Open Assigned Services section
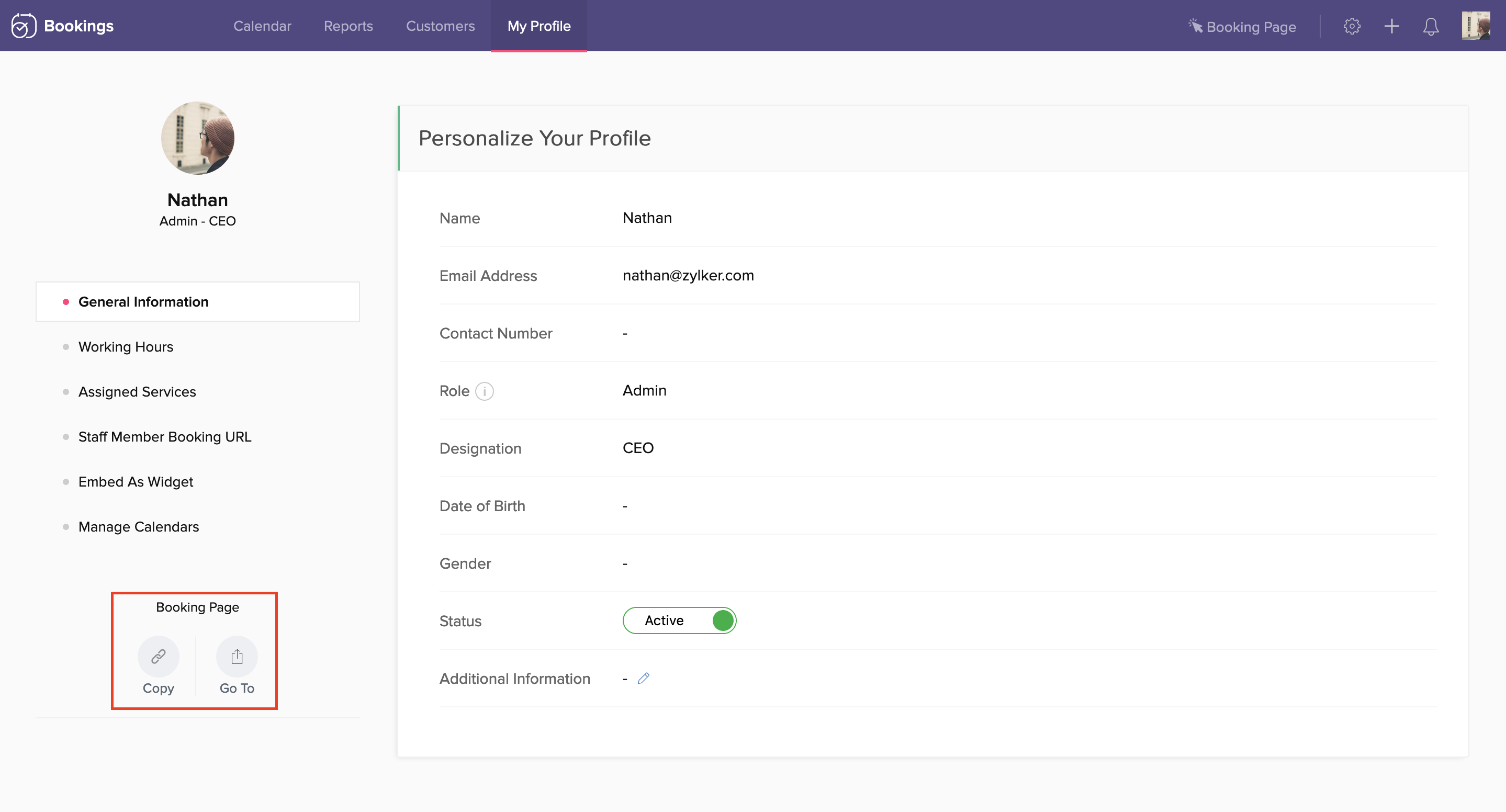Viewport: 1506px width, 812px height. point(137,392)
